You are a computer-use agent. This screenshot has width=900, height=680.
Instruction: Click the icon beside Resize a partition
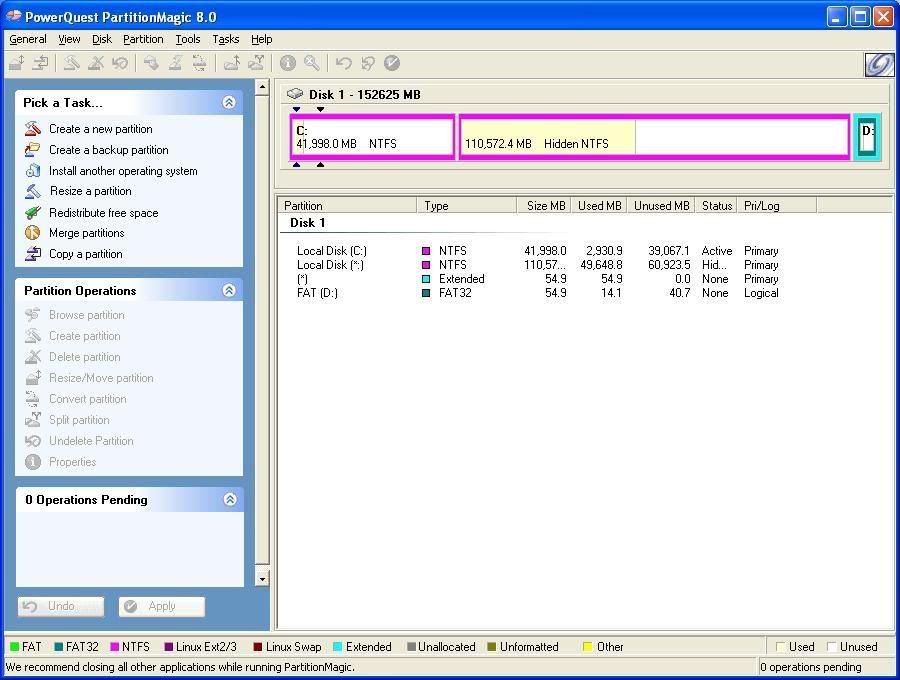point(33,191)
